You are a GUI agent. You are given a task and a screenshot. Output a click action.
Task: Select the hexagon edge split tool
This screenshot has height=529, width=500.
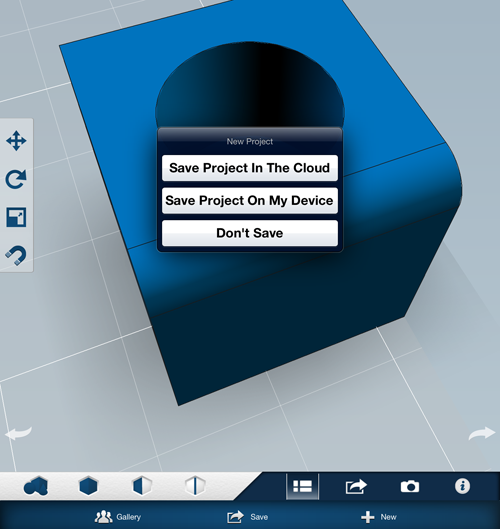(195, 486)
